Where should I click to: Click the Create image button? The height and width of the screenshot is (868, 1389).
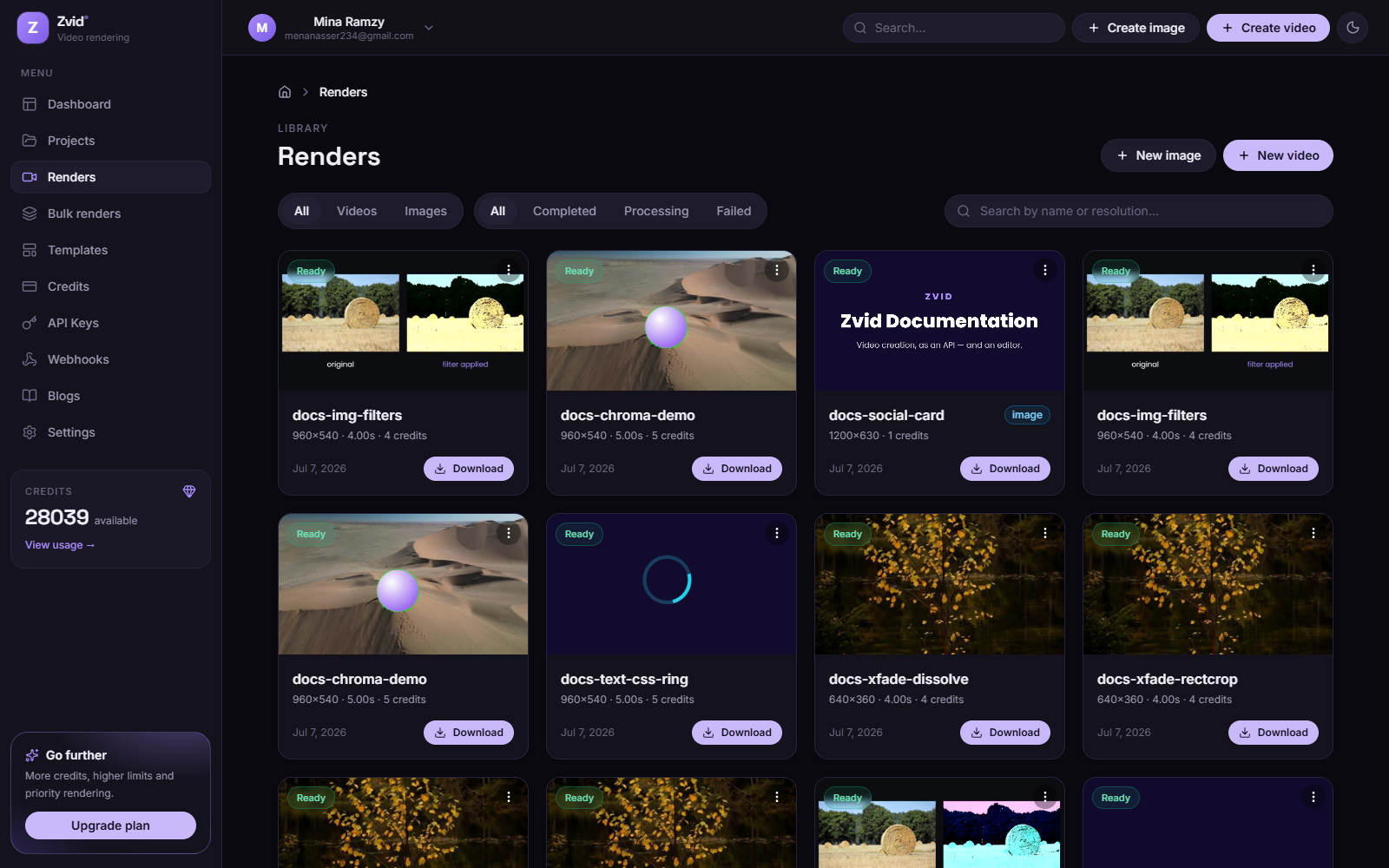pyautogui.click(x=1136, y=28)
